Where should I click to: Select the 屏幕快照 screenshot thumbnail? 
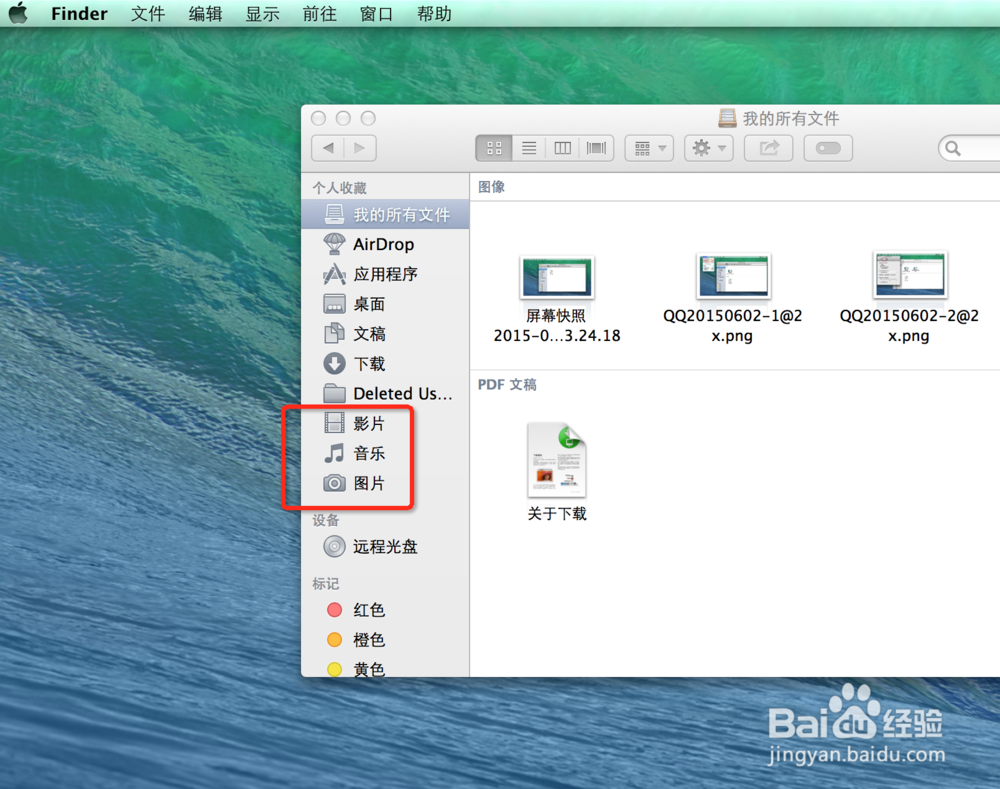(557, 277)
